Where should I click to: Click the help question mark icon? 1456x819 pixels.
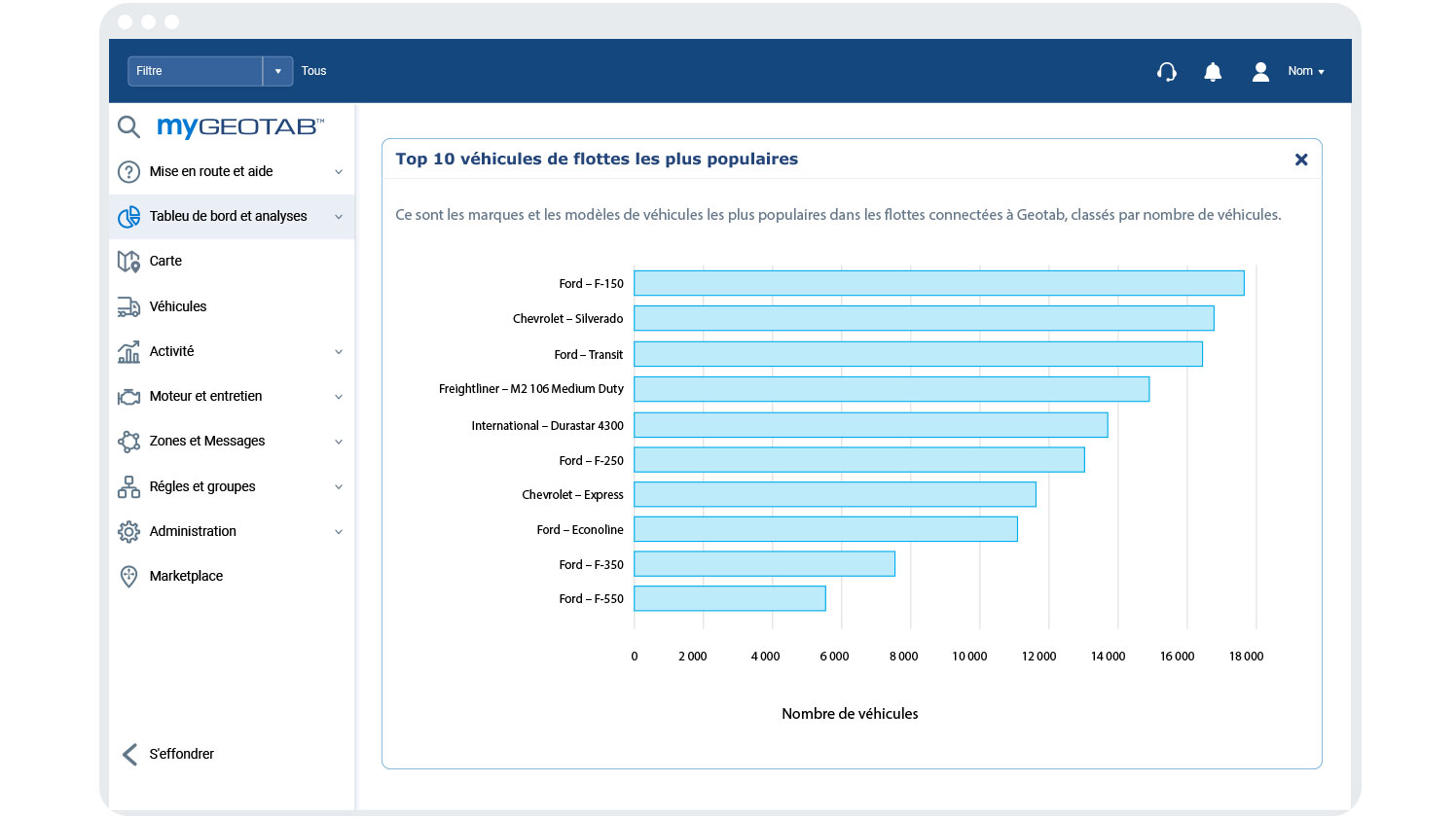[128, 172]
